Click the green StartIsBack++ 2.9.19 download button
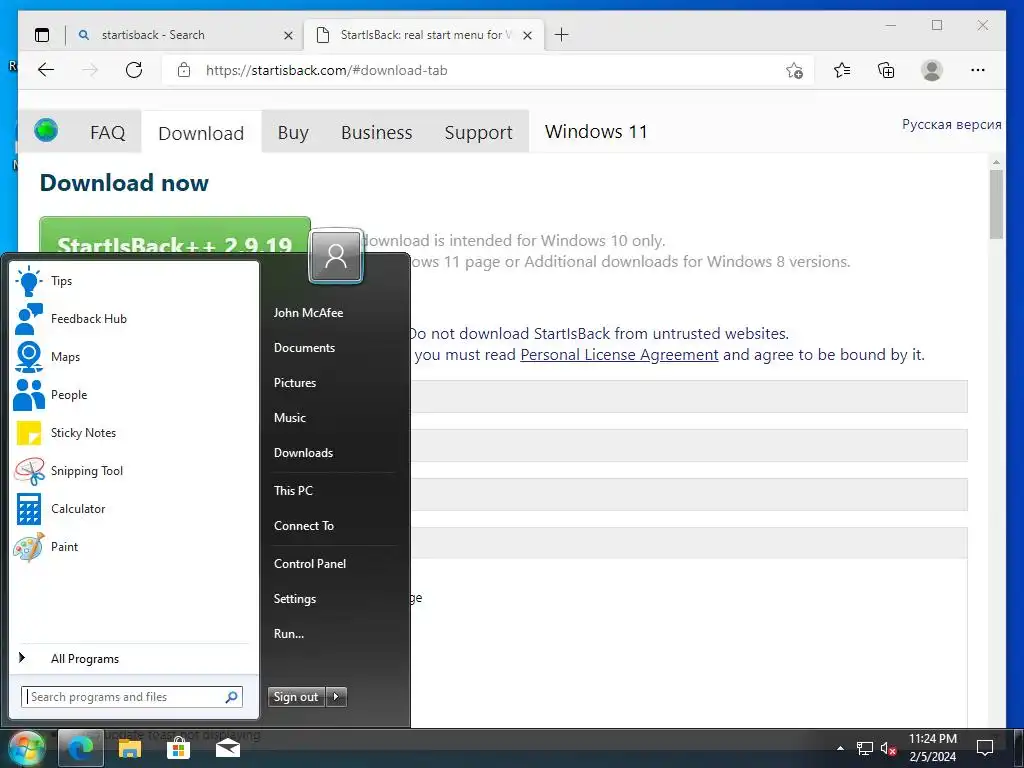The width and height of the screenshot is (1024, 768). [175, 236]
